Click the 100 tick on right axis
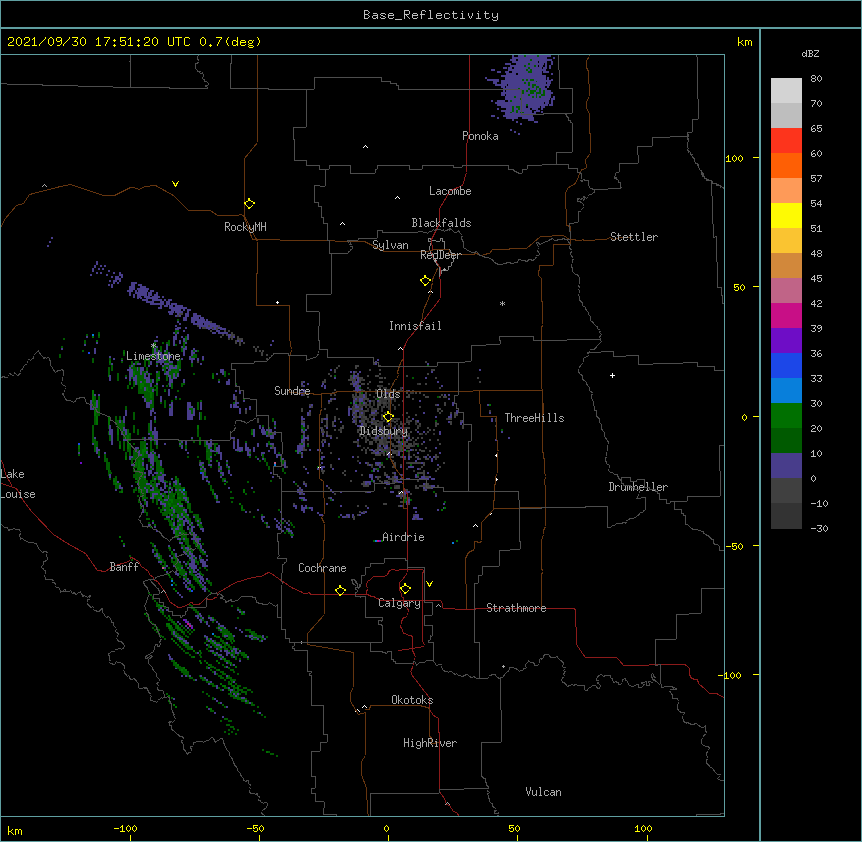This screenshot has width=862, height=842. click(x=734, y=158)
